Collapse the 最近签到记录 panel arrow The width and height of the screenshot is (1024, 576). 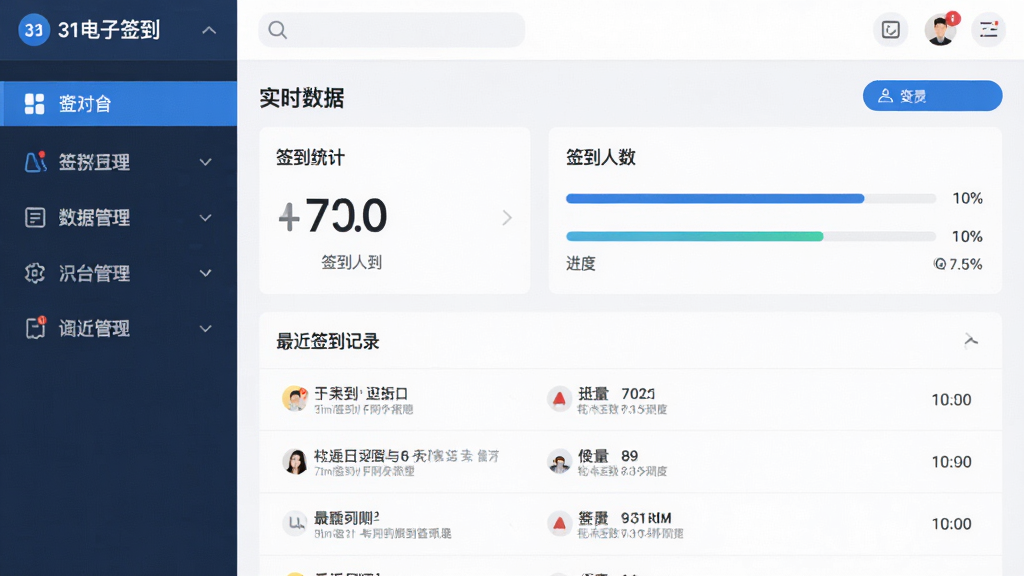(x=971, y=340)
